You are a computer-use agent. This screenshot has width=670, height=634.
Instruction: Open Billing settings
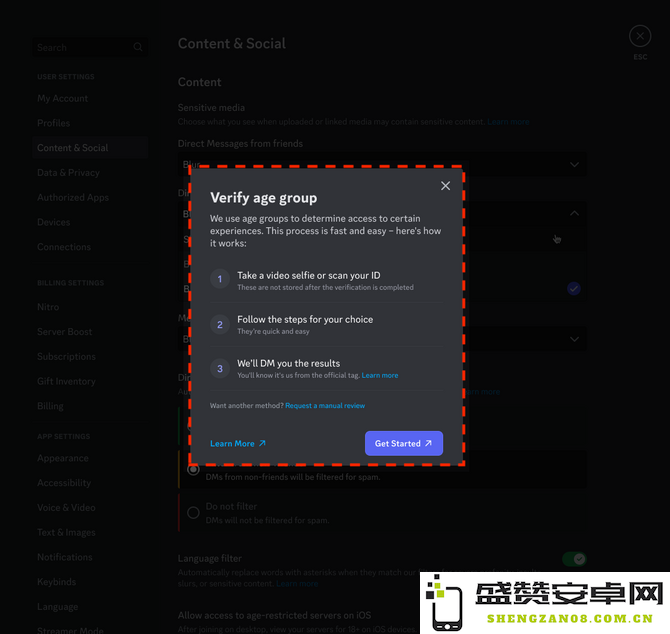(50, 406)
